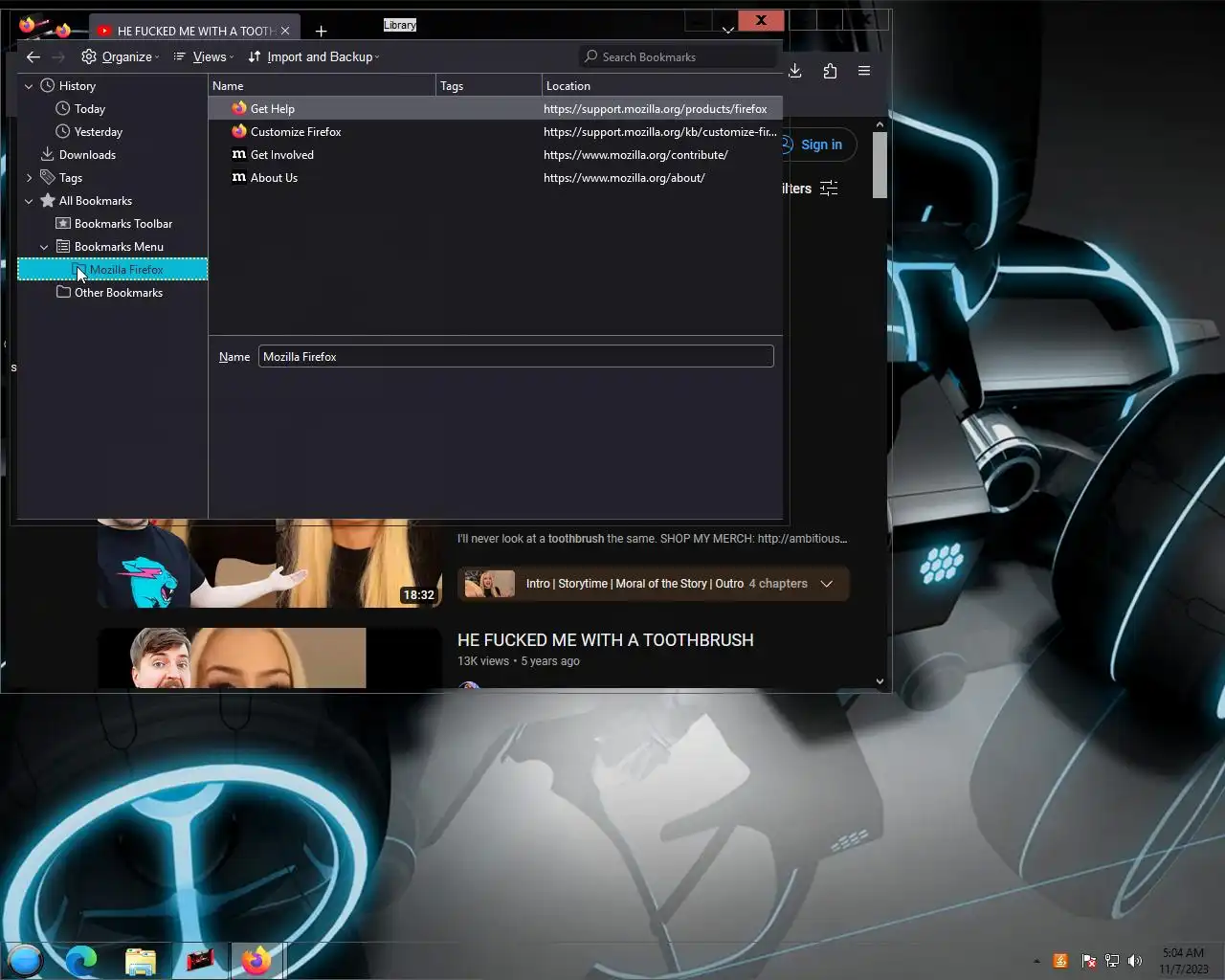Collapse the All Bookmarks node
This screenshot has height=980, width=1225.
[x=29, y=201]
